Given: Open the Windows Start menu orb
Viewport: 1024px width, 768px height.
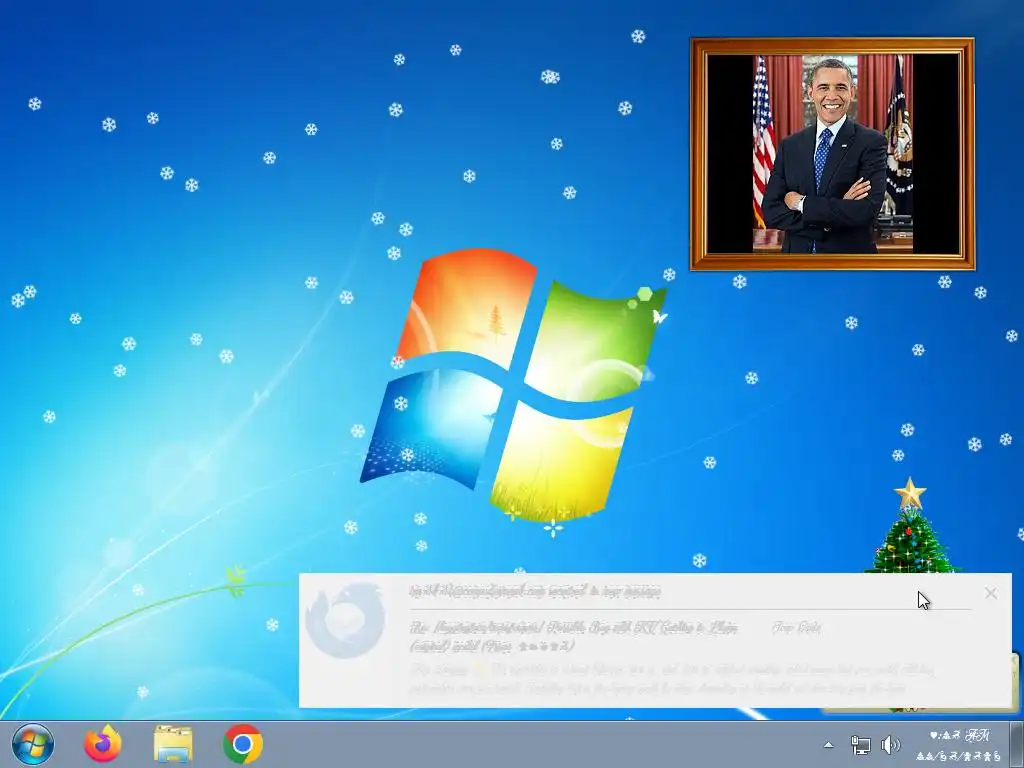Looking at the screenshot, I should 33,744.
